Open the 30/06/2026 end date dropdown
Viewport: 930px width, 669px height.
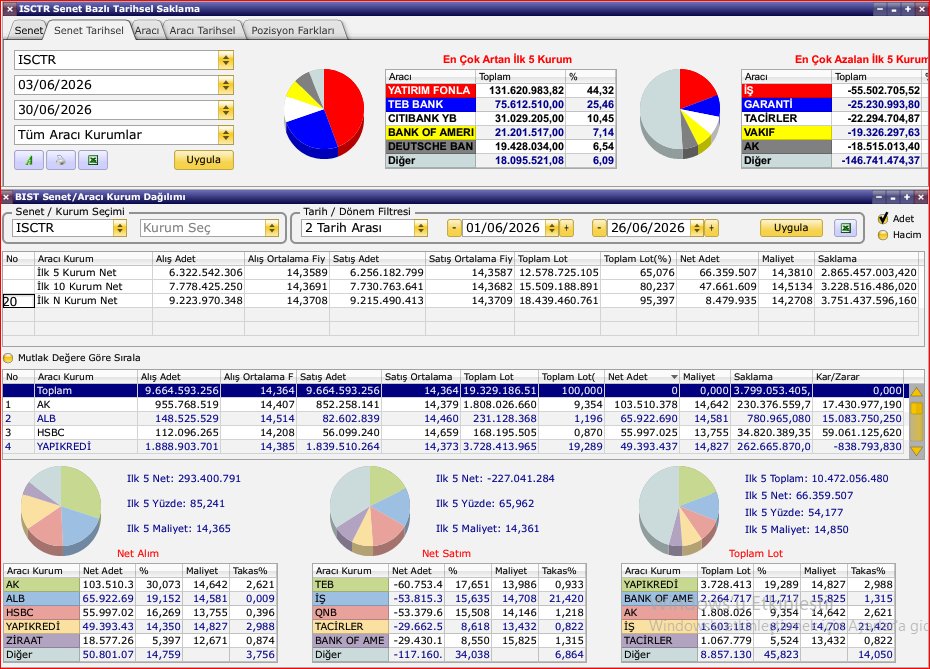tap(225, 110)
